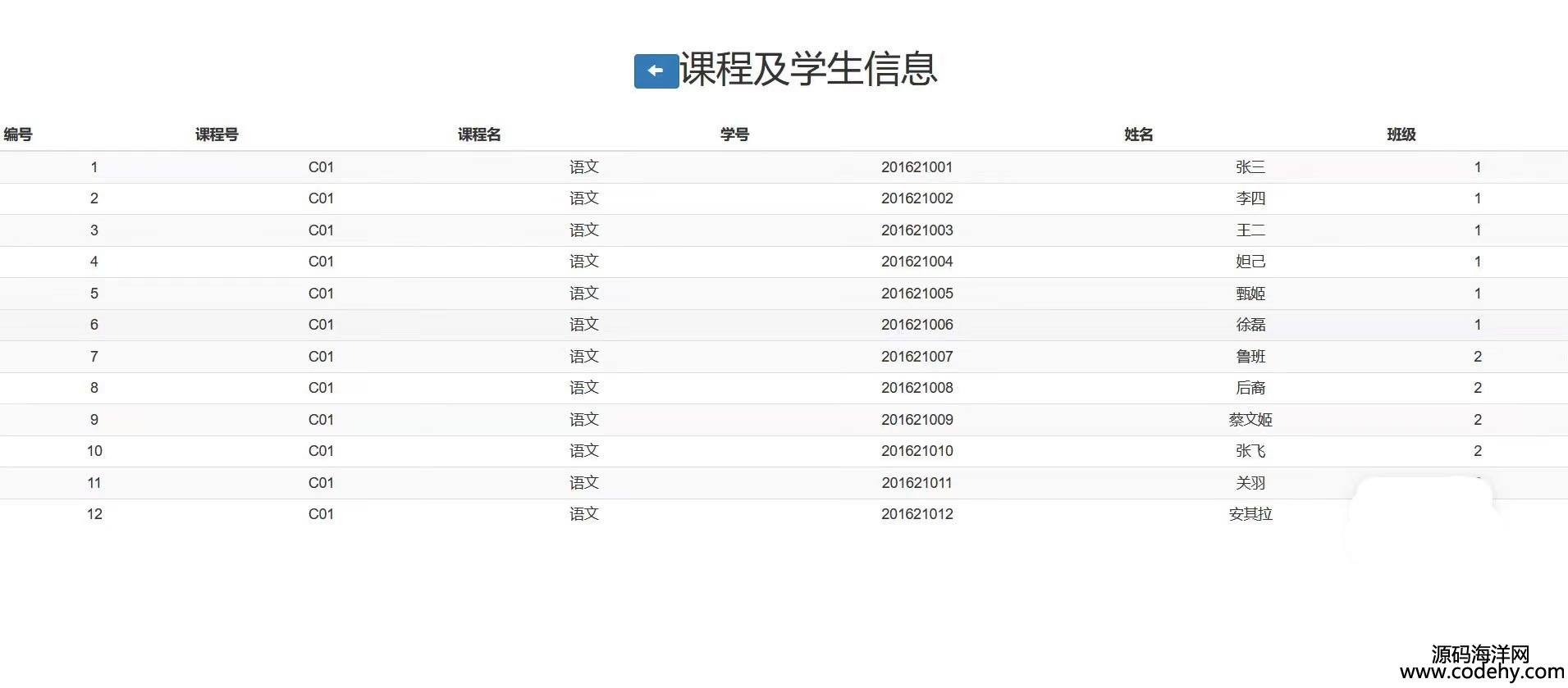Select the name 蔡文姬 cell
Image resolution: width=1568 pixels, height=688 pixels.
point(1250,420)
